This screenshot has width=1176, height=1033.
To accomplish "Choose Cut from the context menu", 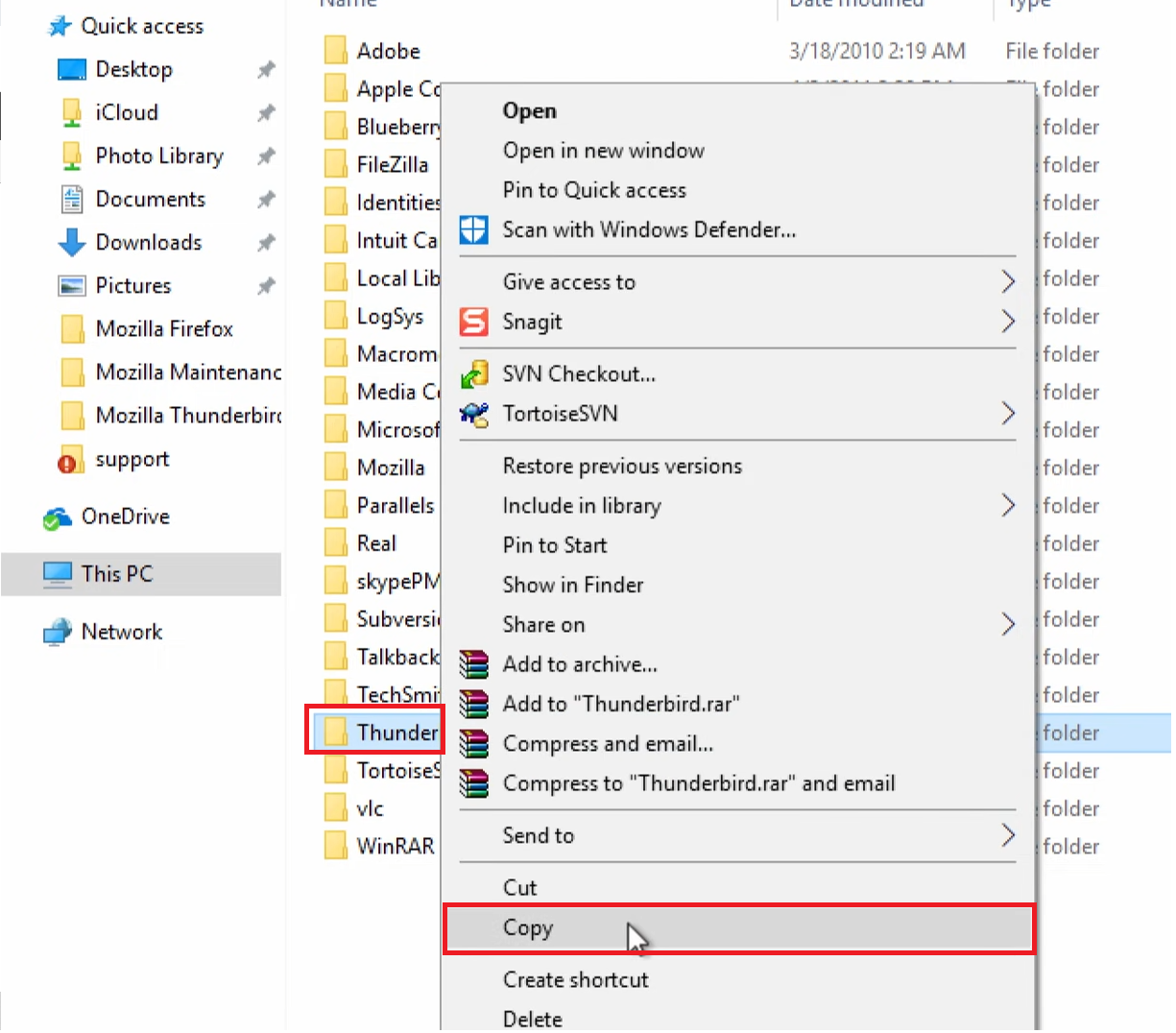I will click(738, 888).
